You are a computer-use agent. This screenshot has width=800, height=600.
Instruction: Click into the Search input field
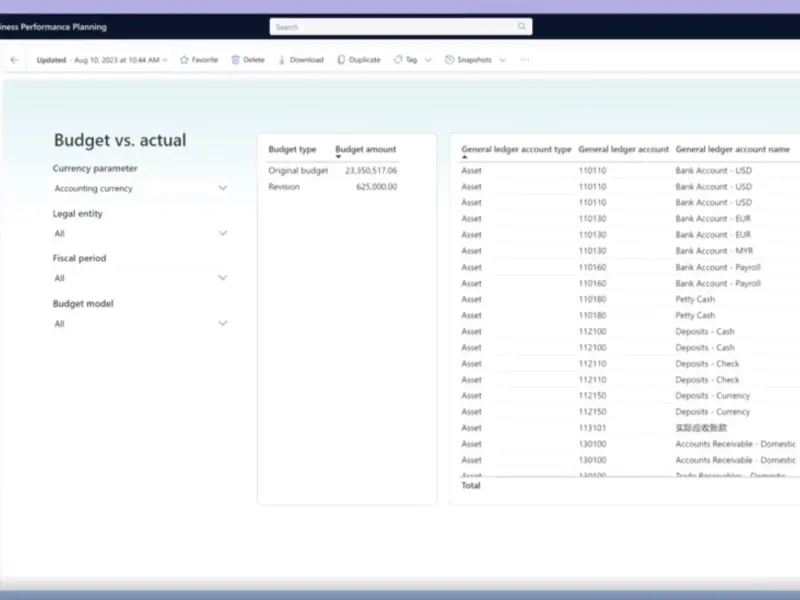(395, 27)
